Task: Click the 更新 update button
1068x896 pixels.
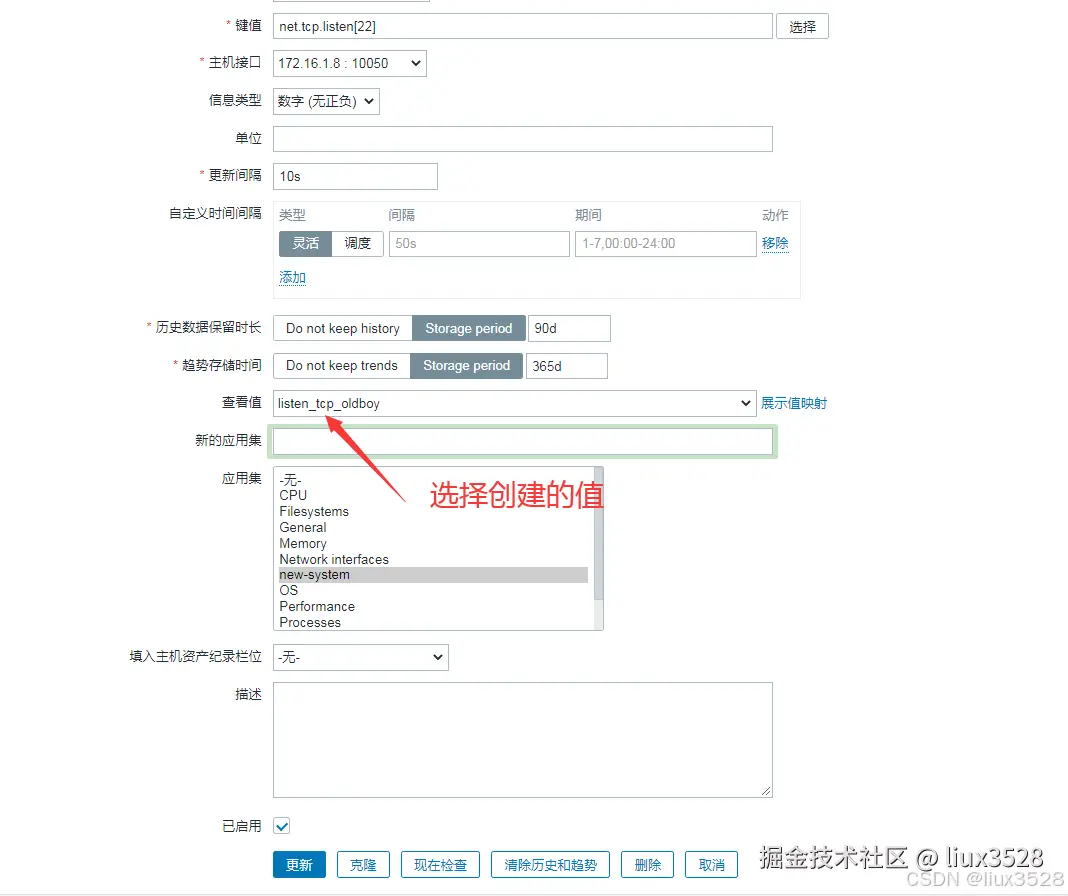Action: click(x=299, y=864)
